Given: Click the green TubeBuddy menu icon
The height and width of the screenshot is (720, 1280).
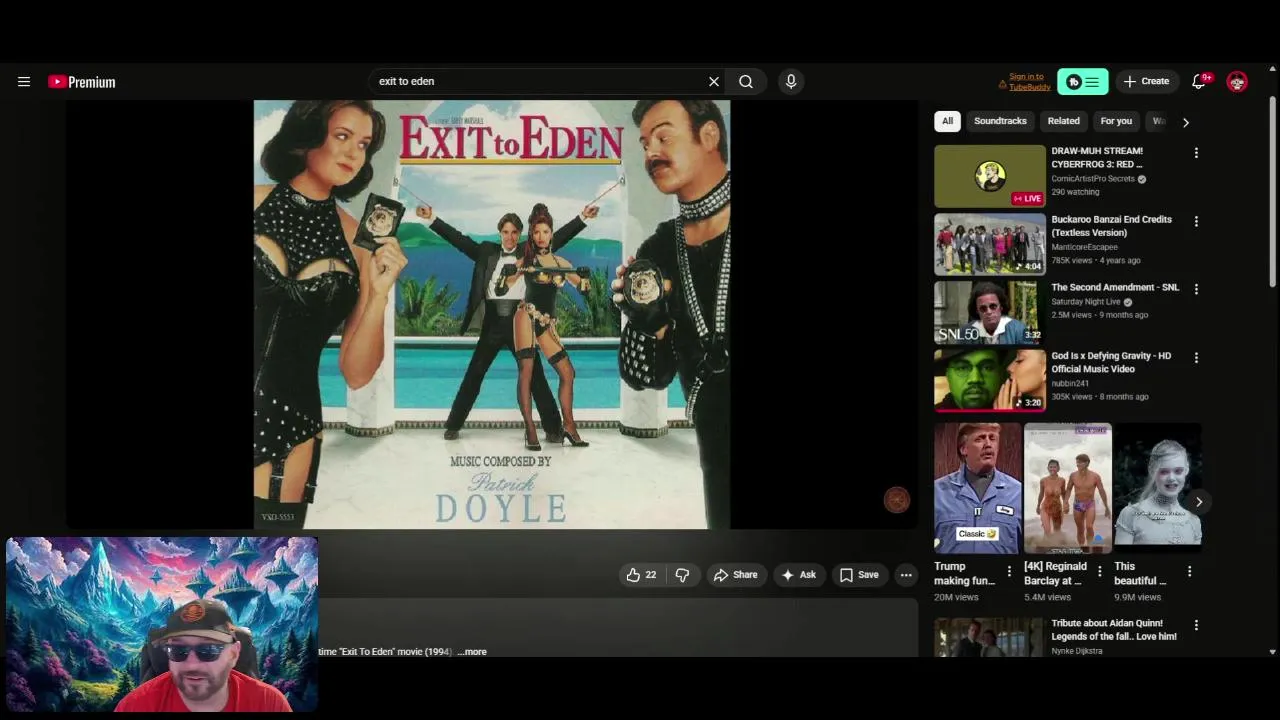Looking at the screenshot, I should tap(1083, 82).
